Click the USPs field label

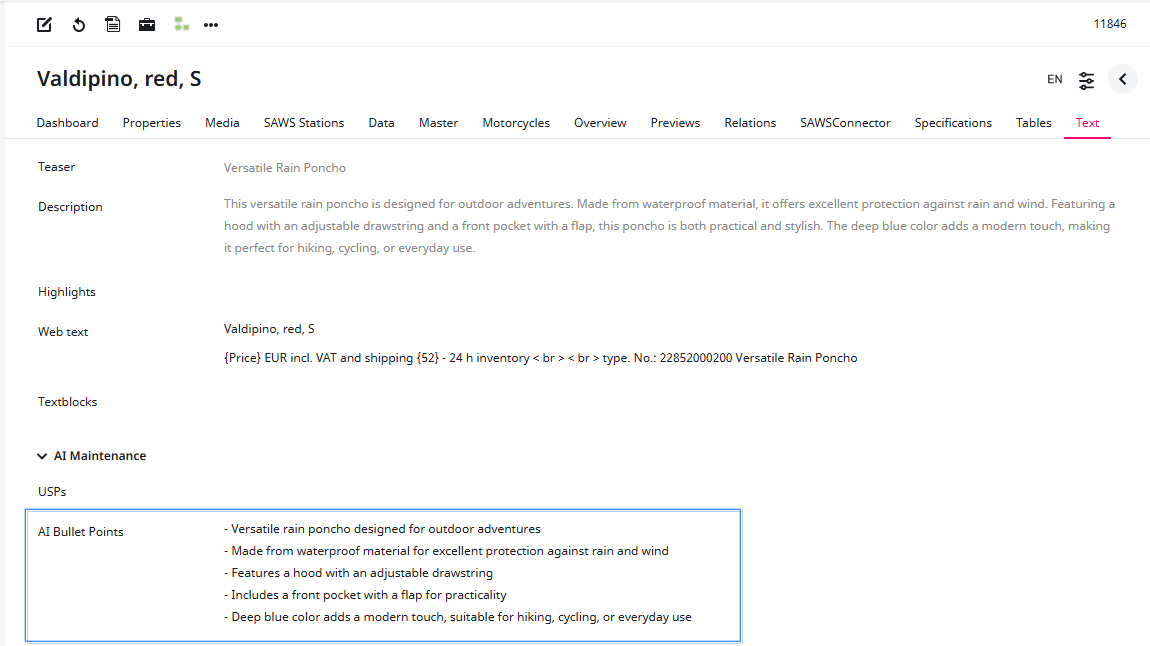pos(52,492)
